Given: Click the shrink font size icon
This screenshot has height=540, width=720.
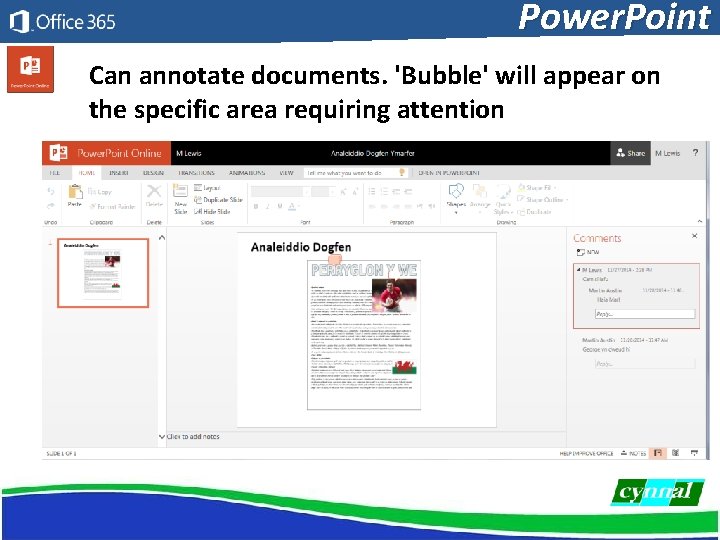Looking at the screenshot, I should coord(355,191).
